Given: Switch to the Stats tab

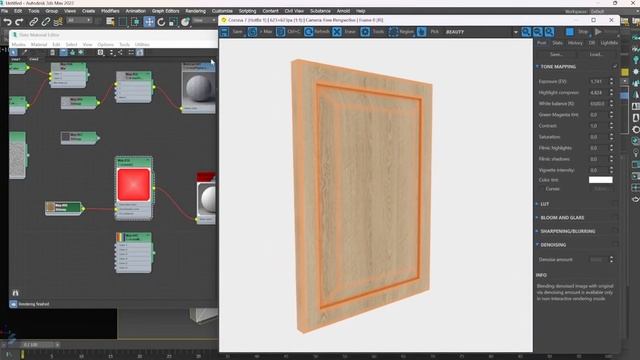Looking at the screenshot, I should [x=557, y=43].
